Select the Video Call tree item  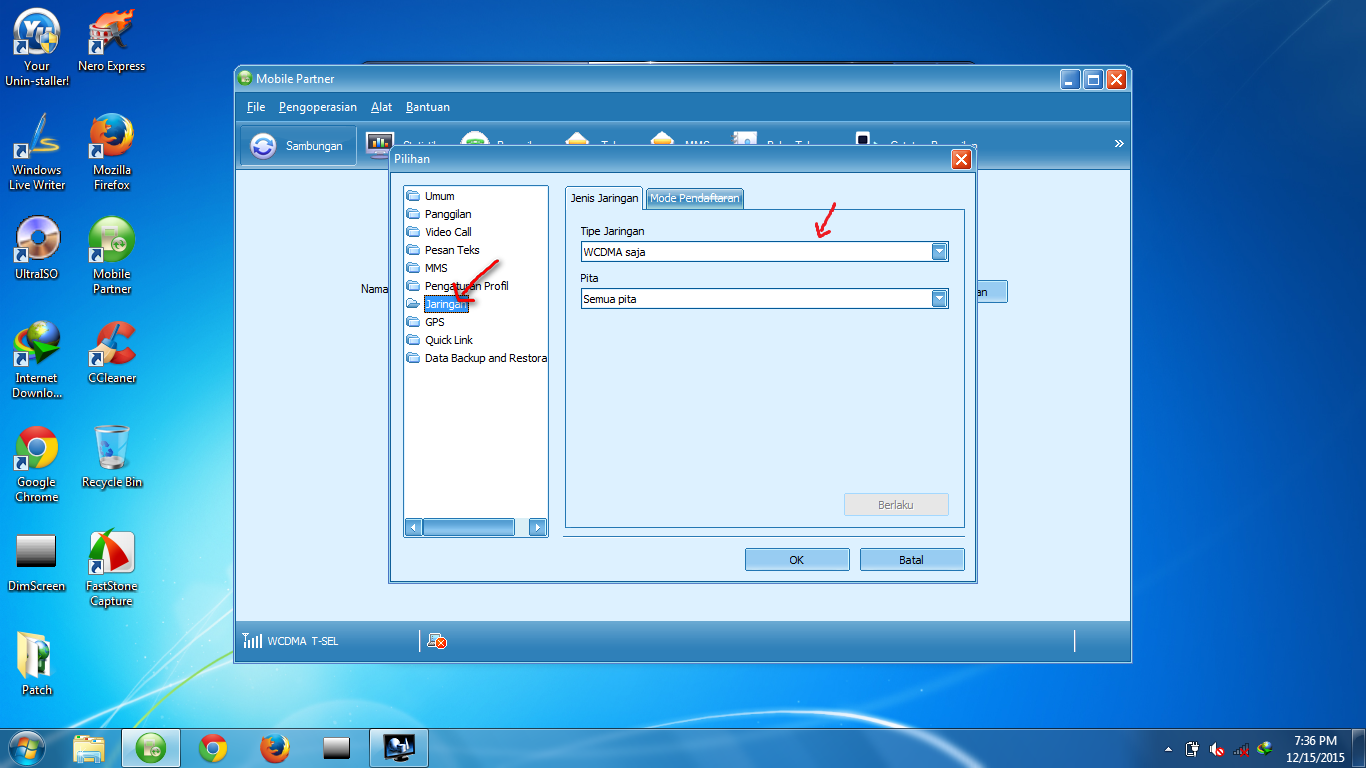coord(448,232)
